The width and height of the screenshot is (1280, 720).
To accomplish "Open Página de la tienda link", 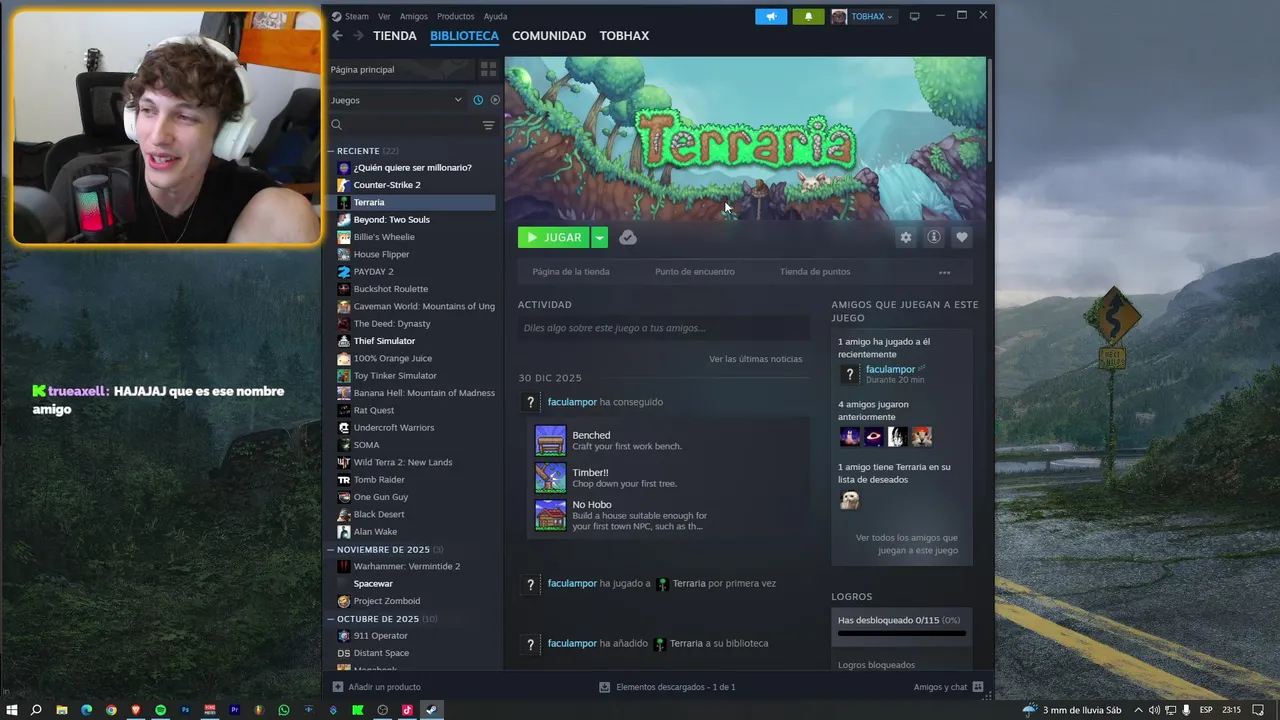I will pos(571,272).
